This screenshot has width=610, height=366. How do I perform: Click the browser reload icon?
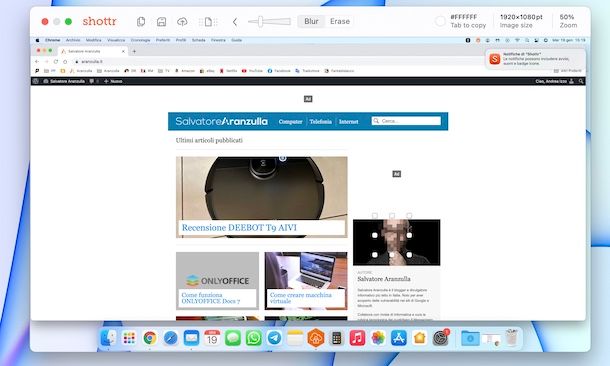(x=56, y=61)
